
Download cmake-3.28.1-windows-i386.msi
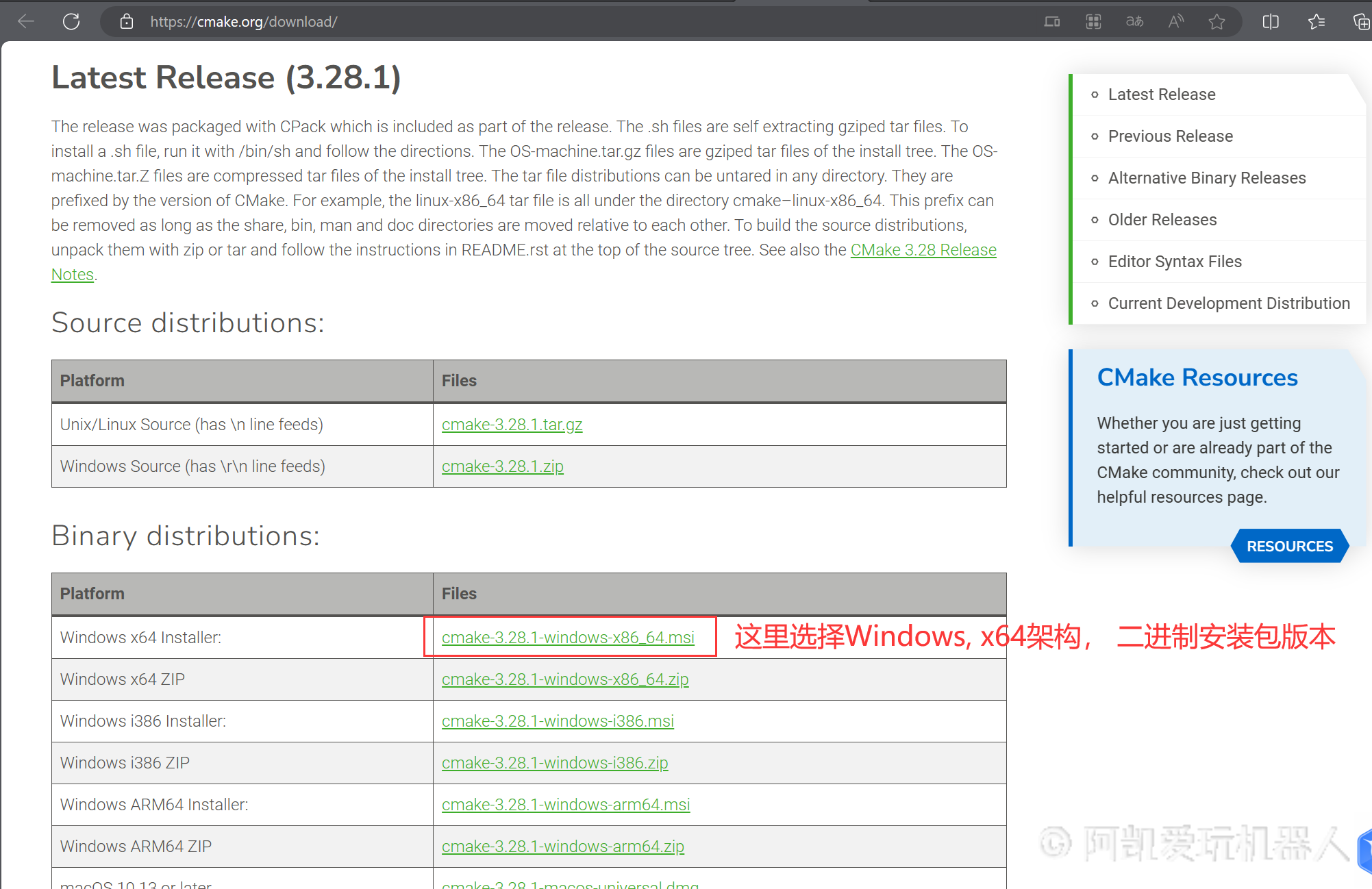coord(558,721)
